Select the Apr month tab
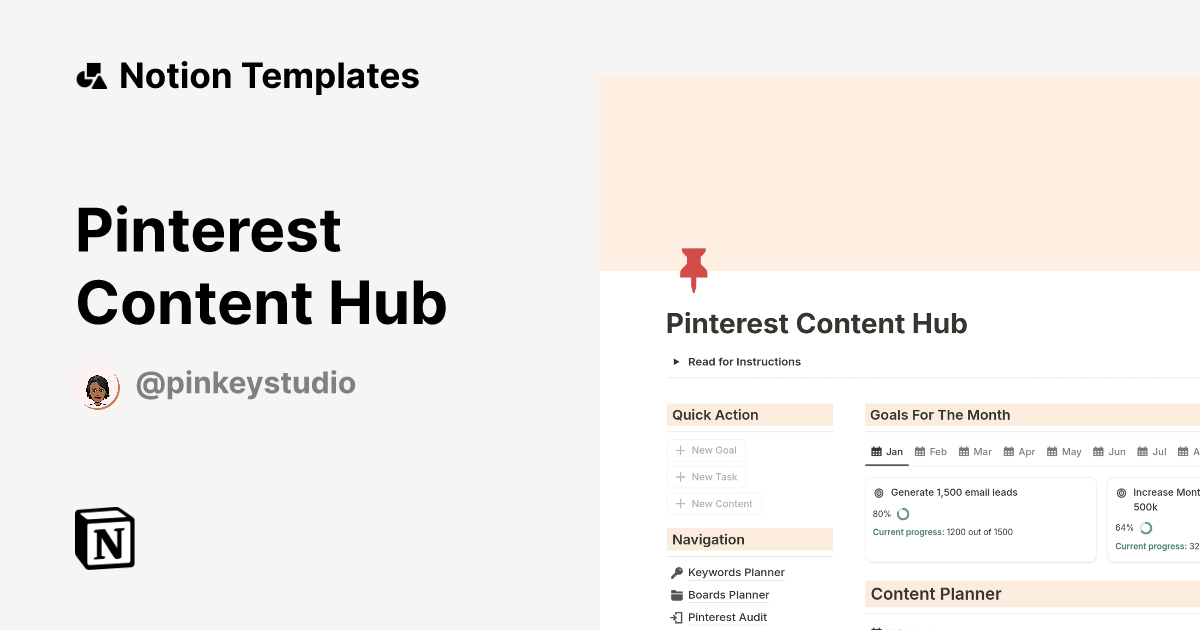Image resolution: width=1200 pixels, height=630 pixels. click(1019, 451)
